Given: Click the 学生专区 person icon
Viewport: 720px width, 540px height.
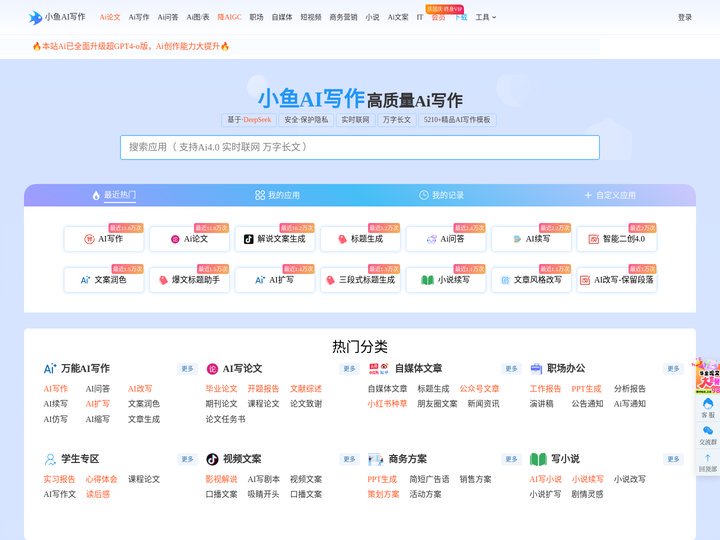Looking at the screenshot, I should [x=50, y=459].
